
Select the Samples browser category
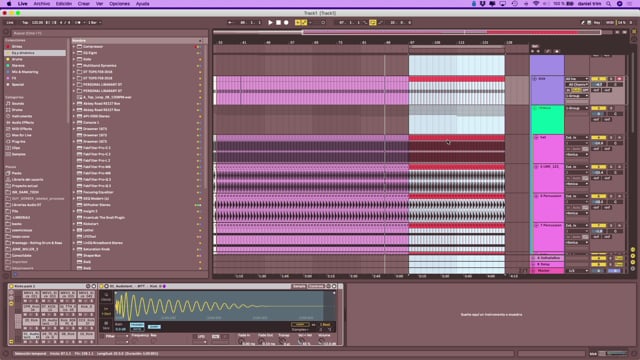click(18, 154)
